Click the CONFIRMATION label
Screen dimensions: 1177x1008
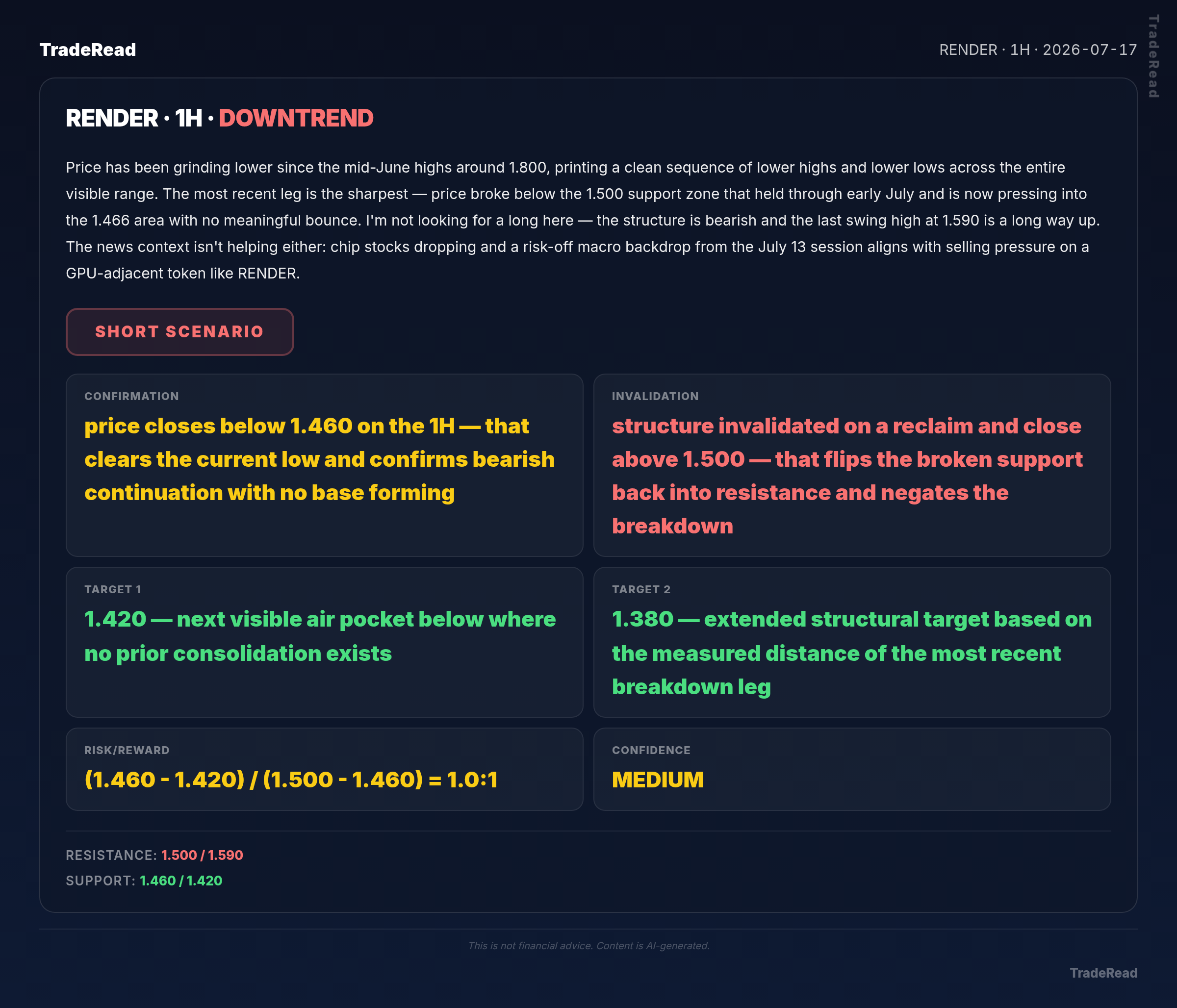pos(132,397)
